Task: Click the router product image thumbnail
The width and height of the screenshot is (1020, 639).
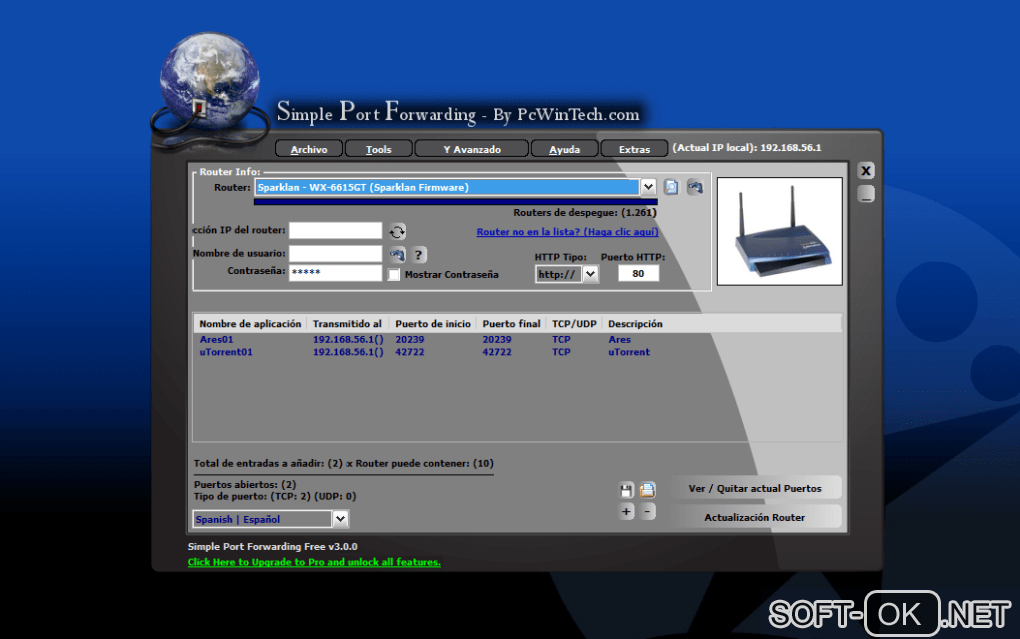Action: [779, 231]
